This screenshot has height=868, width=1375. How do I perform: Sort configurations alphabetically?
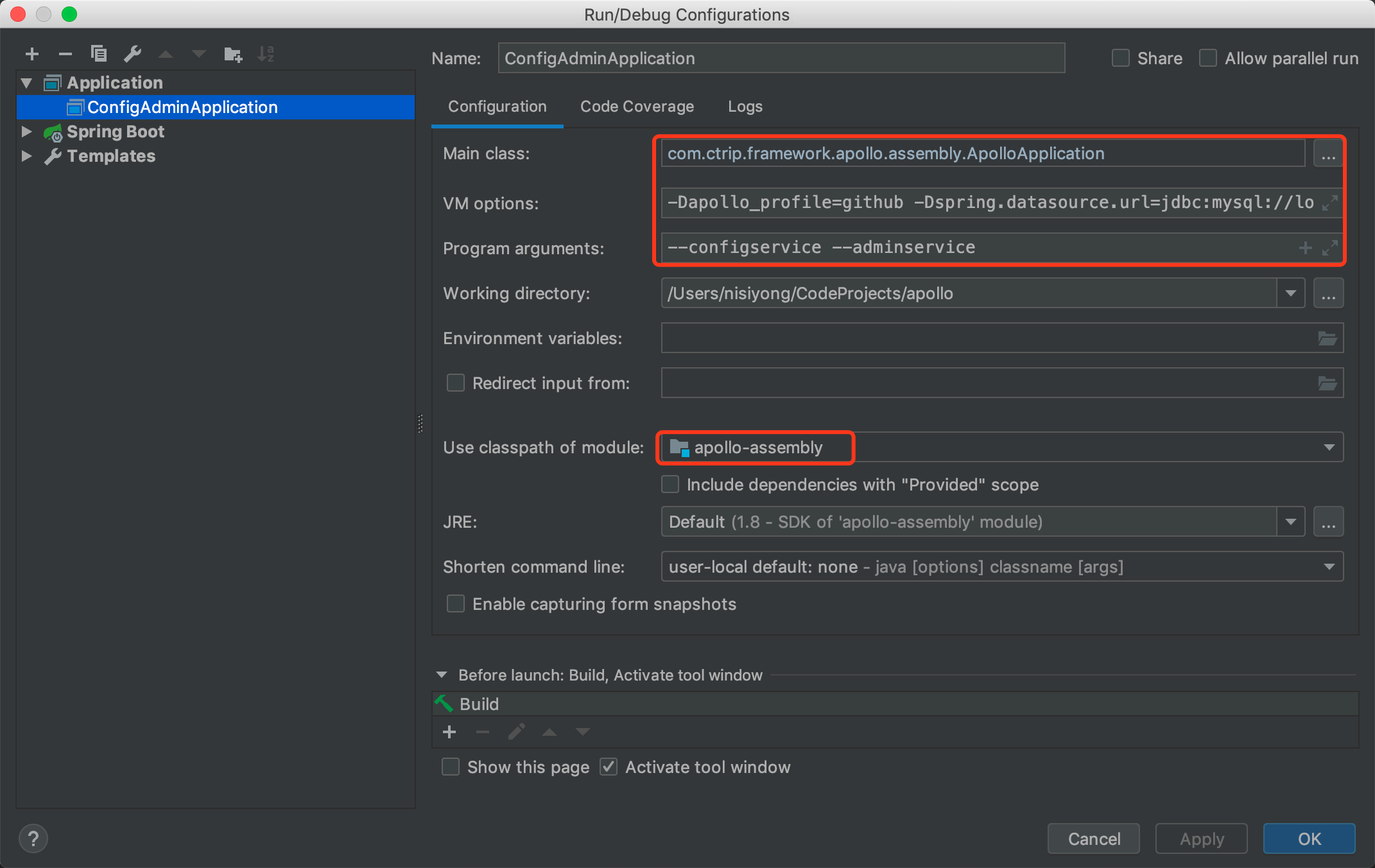point(266,54)
